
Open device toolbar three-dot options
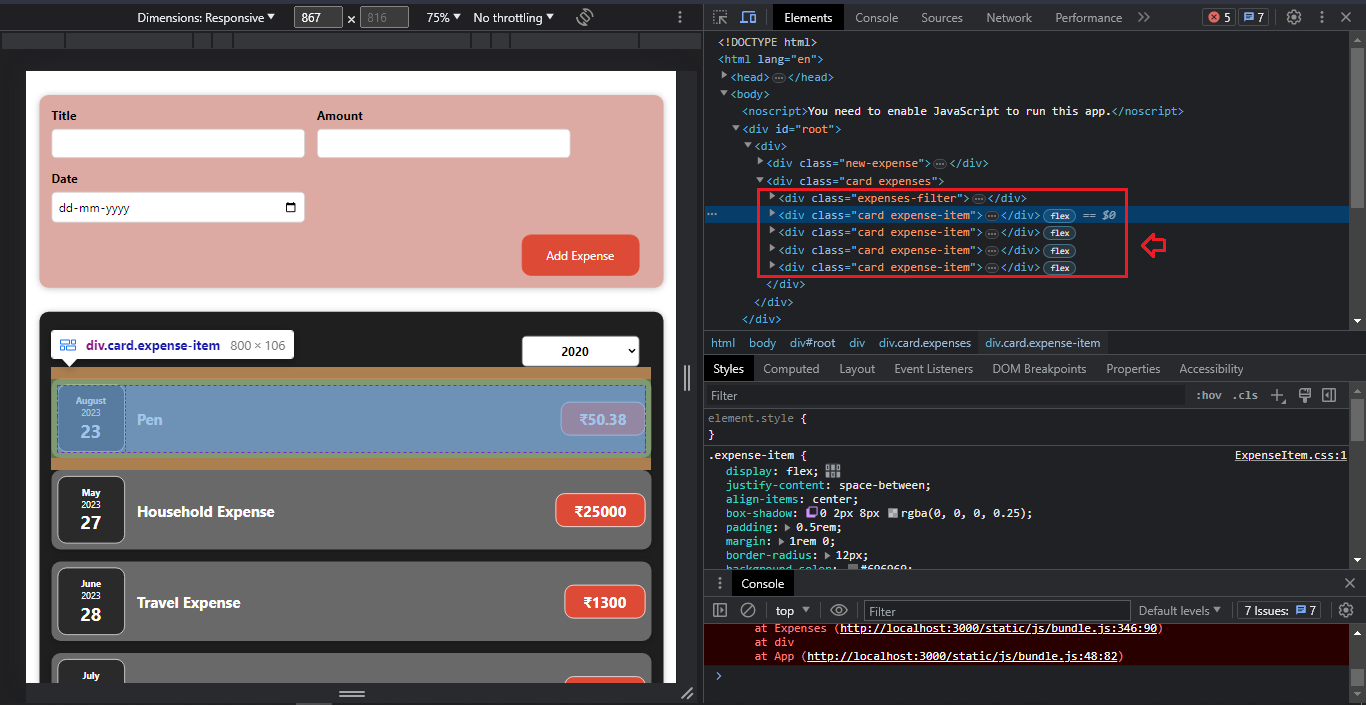[x=680, y=17]
